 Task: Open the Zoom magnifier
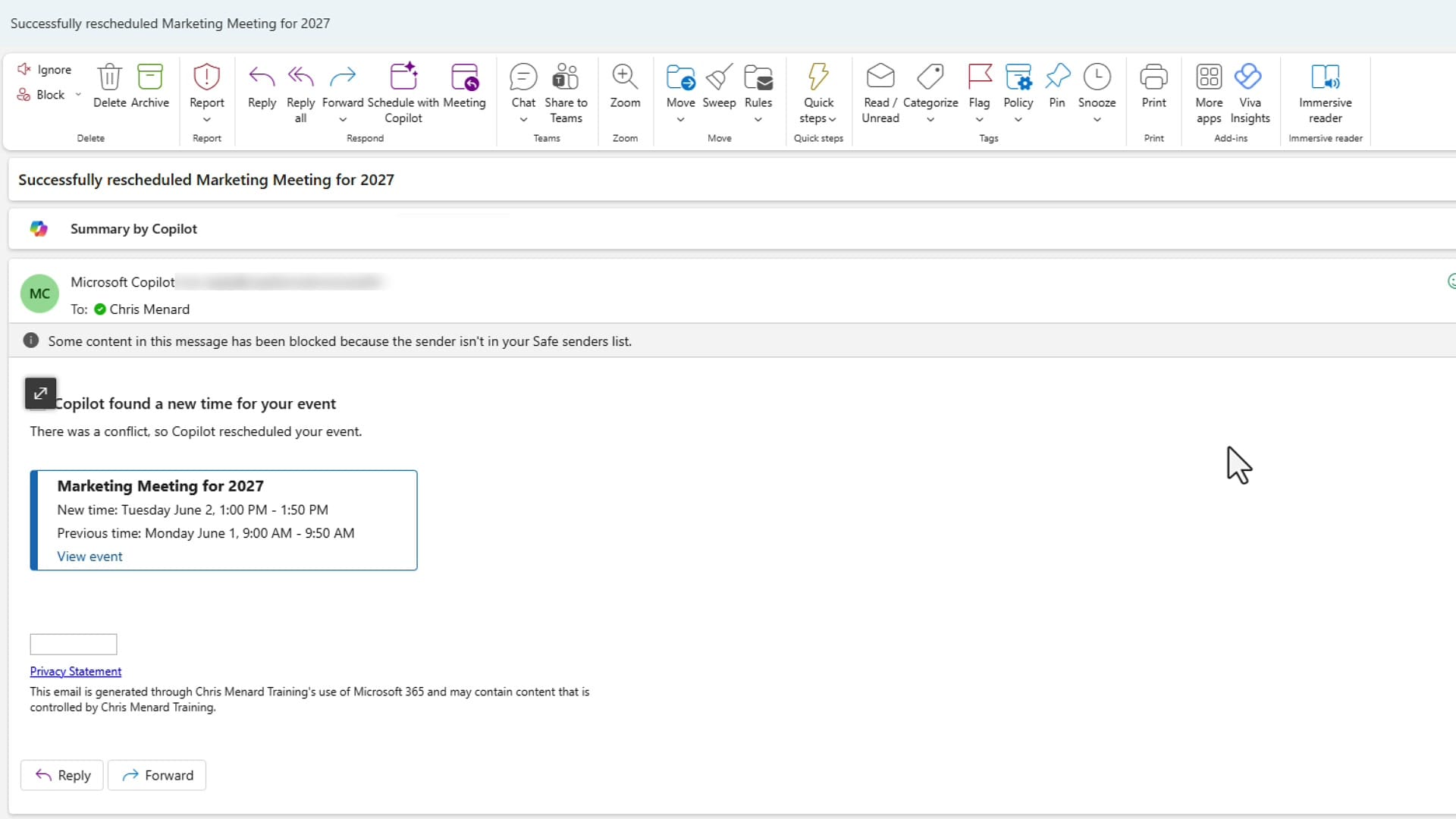[x=625, y=77]
